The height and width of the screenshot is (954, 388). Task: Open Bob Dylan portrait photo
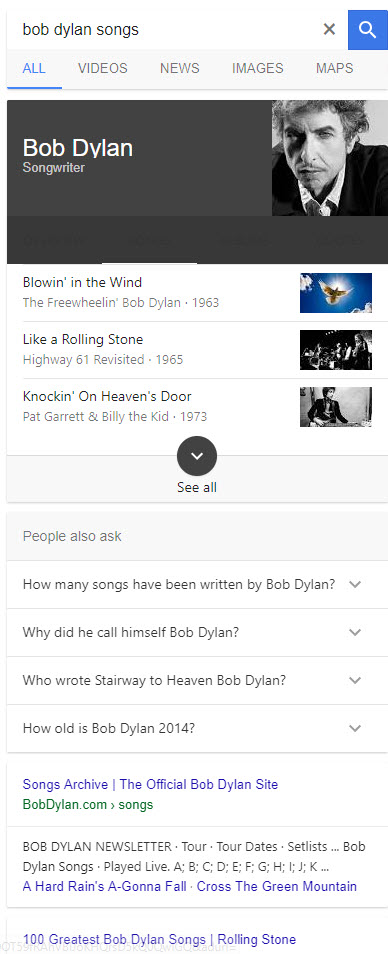click(x=330, y=158)
